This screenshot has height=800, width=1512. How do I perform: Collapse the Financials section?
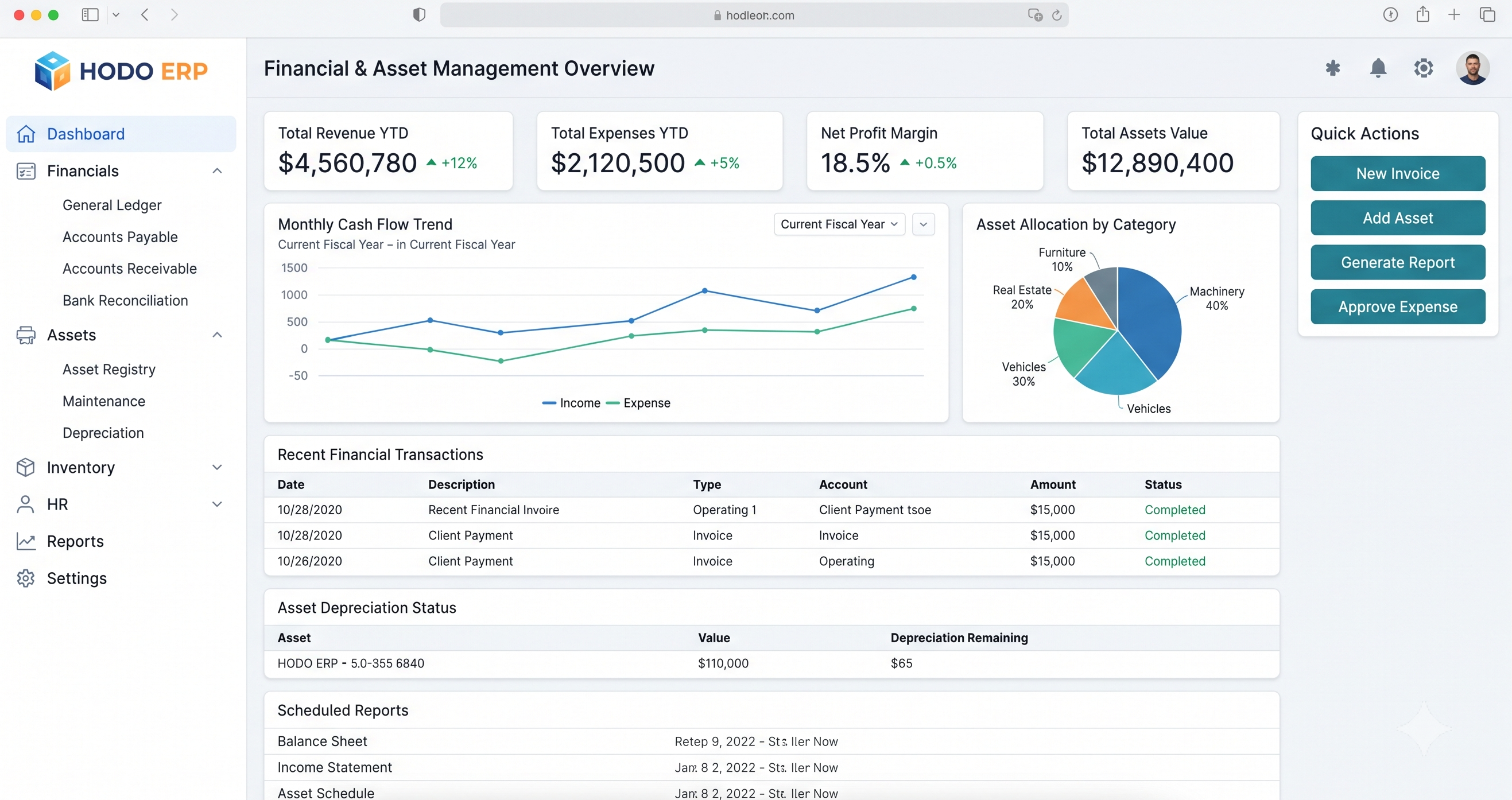217,171
